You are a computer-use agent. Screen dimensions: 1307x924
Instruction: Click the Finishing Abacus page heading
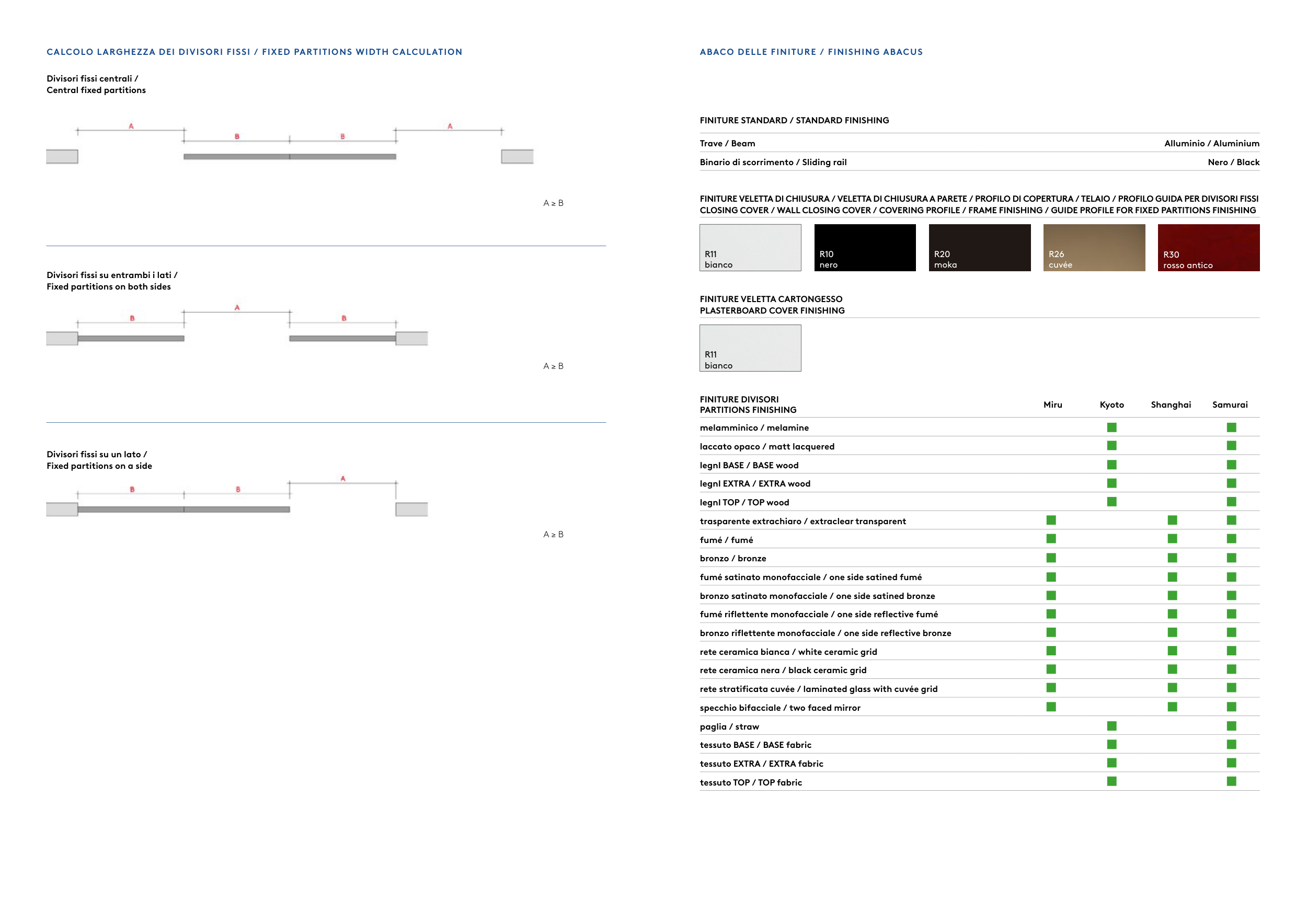point(811,52)
